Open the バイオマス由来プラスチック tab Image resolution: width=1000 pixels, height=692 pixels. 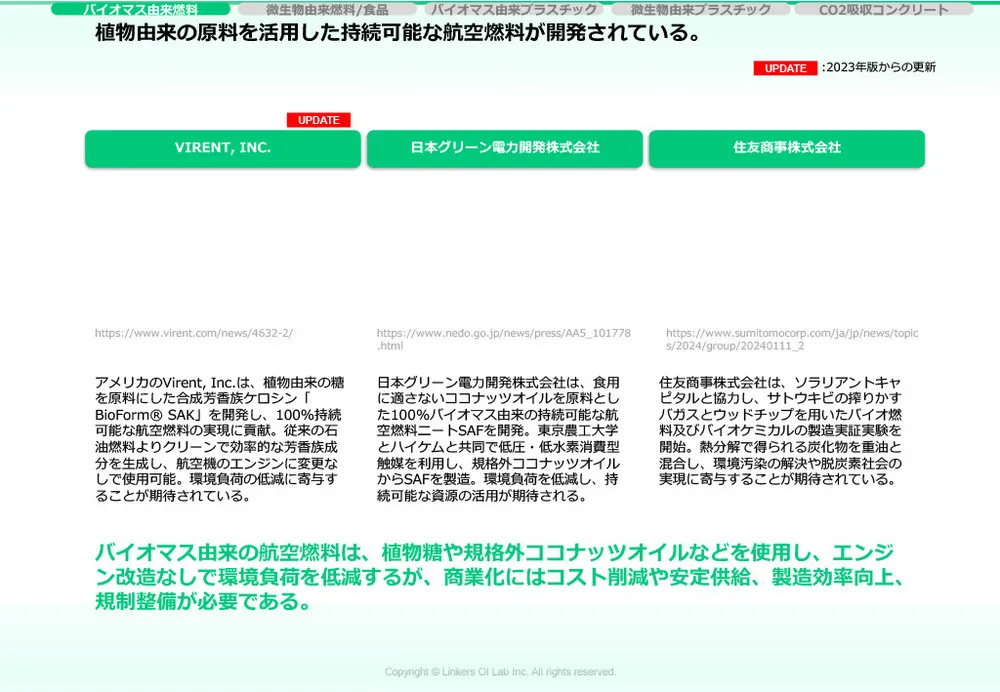(514, 9)
